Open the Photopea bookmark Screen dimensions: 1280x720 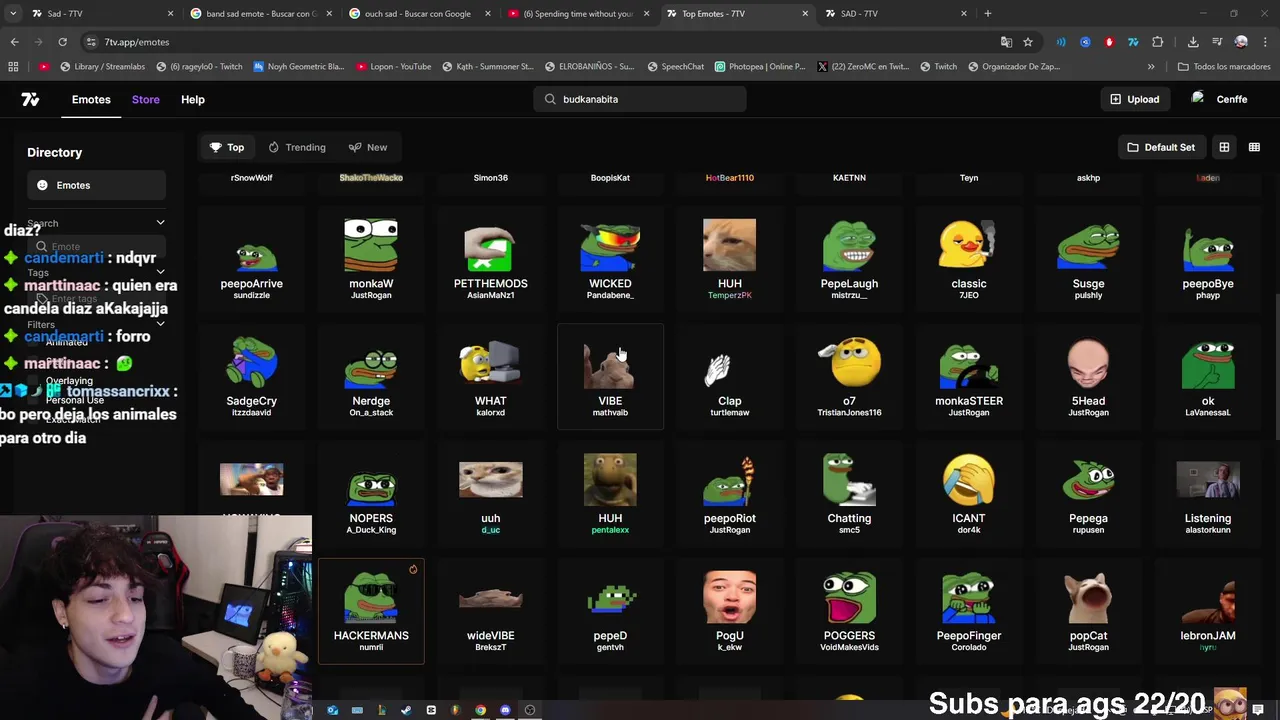(x=760, y=67)
